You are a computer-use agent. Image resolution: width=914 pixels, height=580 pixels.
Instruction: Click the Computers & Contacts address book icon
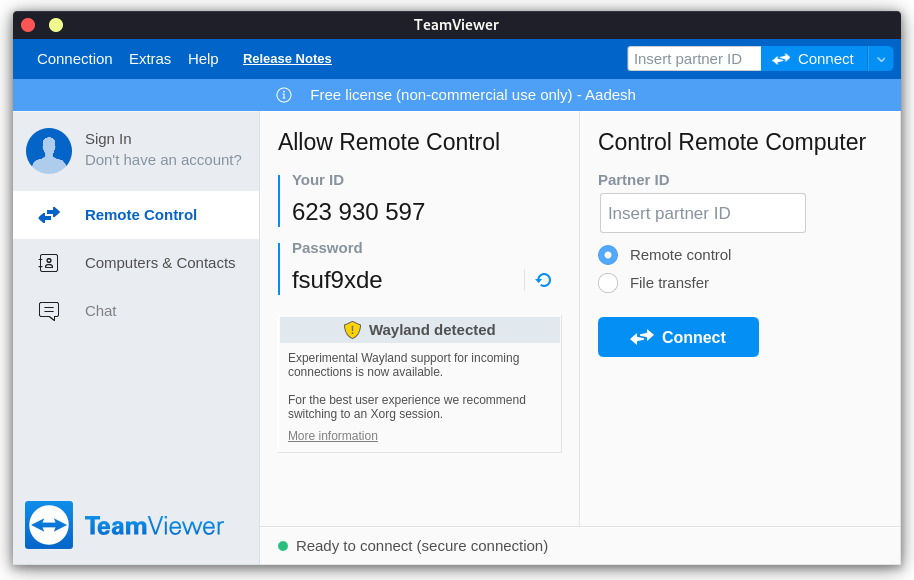point(49,263)
